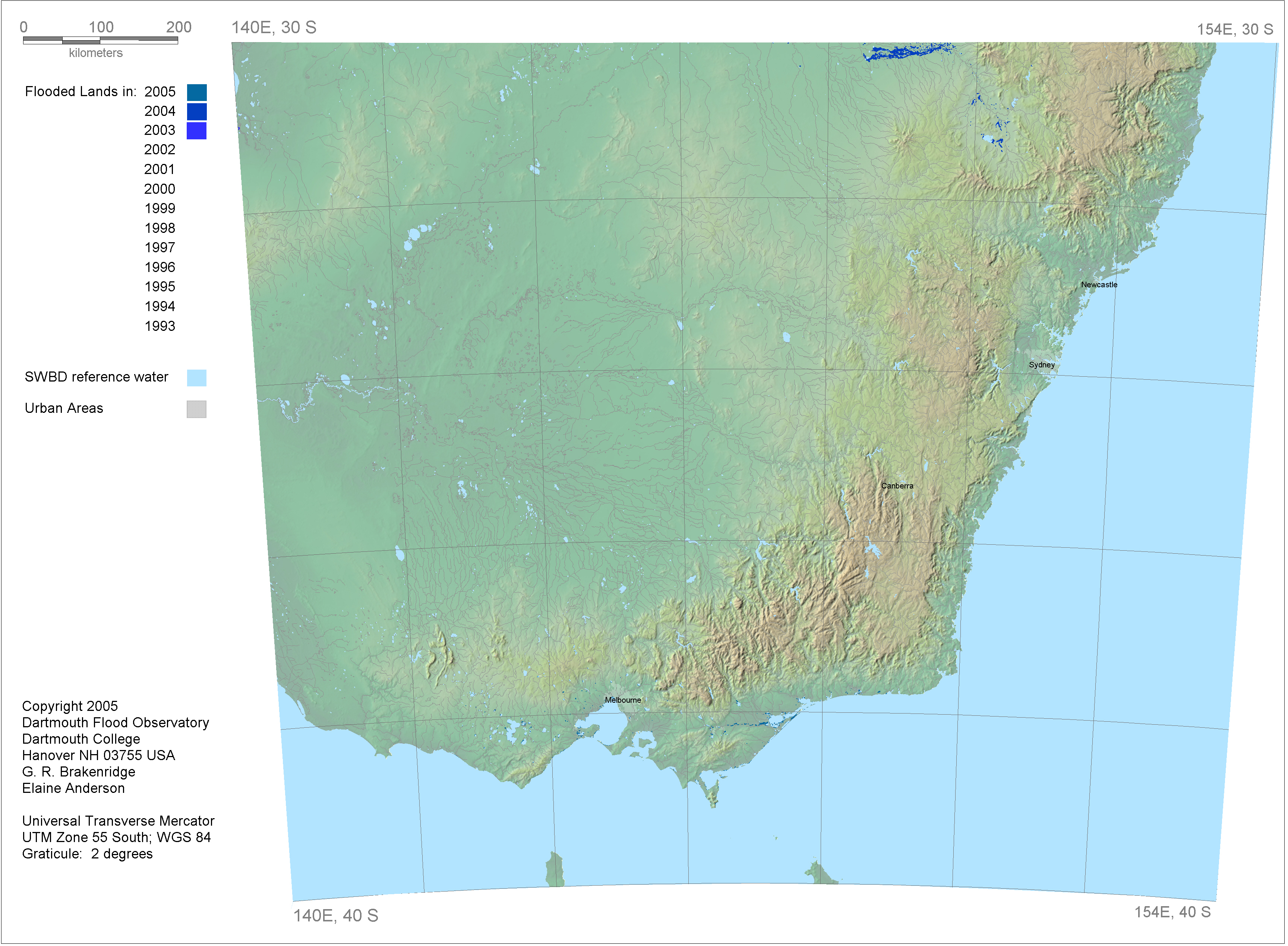This screenshot has width=1288, height=946.
Task: Click the Copyright 2005 text
Action: 70,706
